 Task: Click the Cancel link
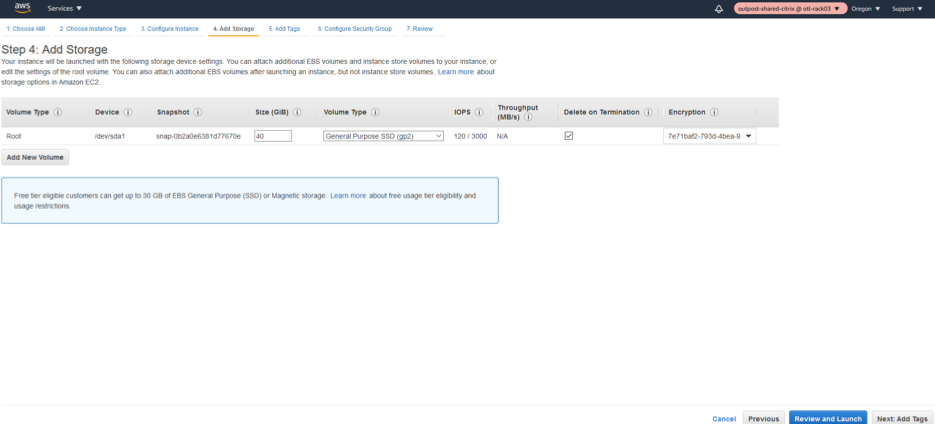(724, 419)
